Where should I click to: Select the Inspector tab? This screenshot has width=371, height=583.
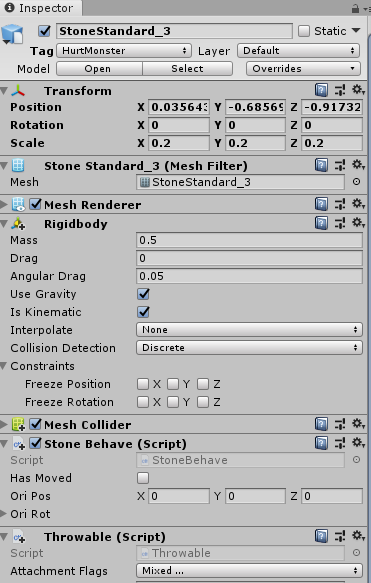point(39,8)
